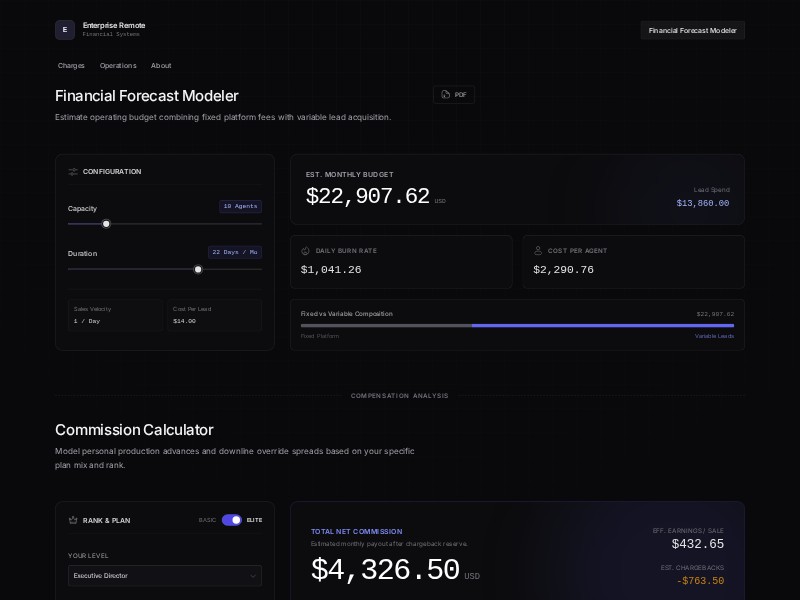Click the About link
Viewport: 800px width, 600px height.
(161, 65)
